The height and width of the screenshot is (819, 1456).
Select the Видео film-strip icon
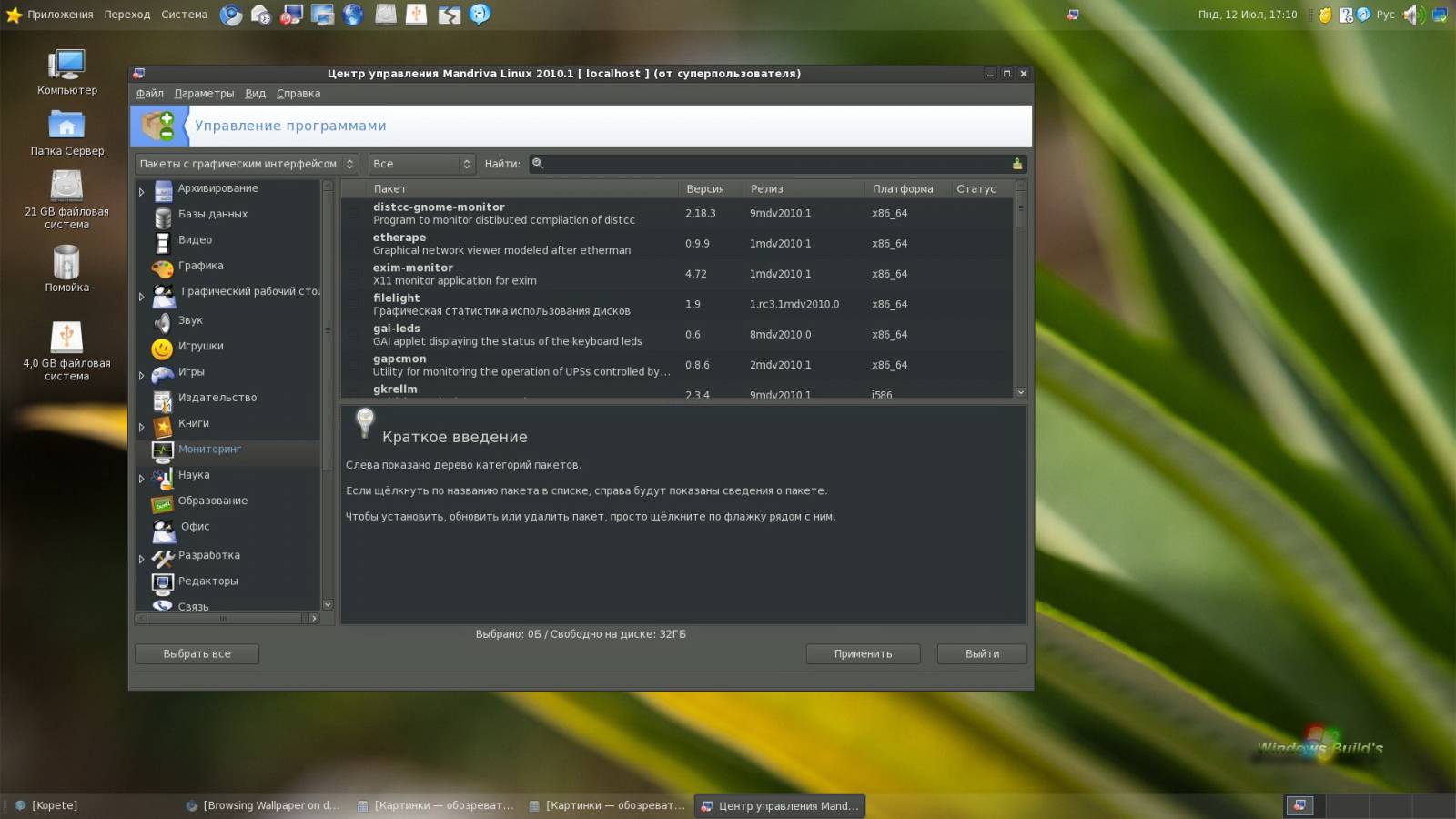(163, 242)
